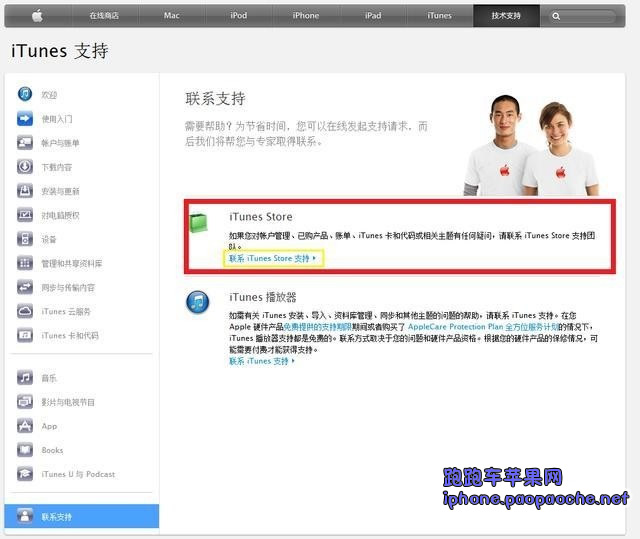This screenshot has width=640, height=539.
Task: Click the search field in the navigation bar
Action: pos(582,16)
